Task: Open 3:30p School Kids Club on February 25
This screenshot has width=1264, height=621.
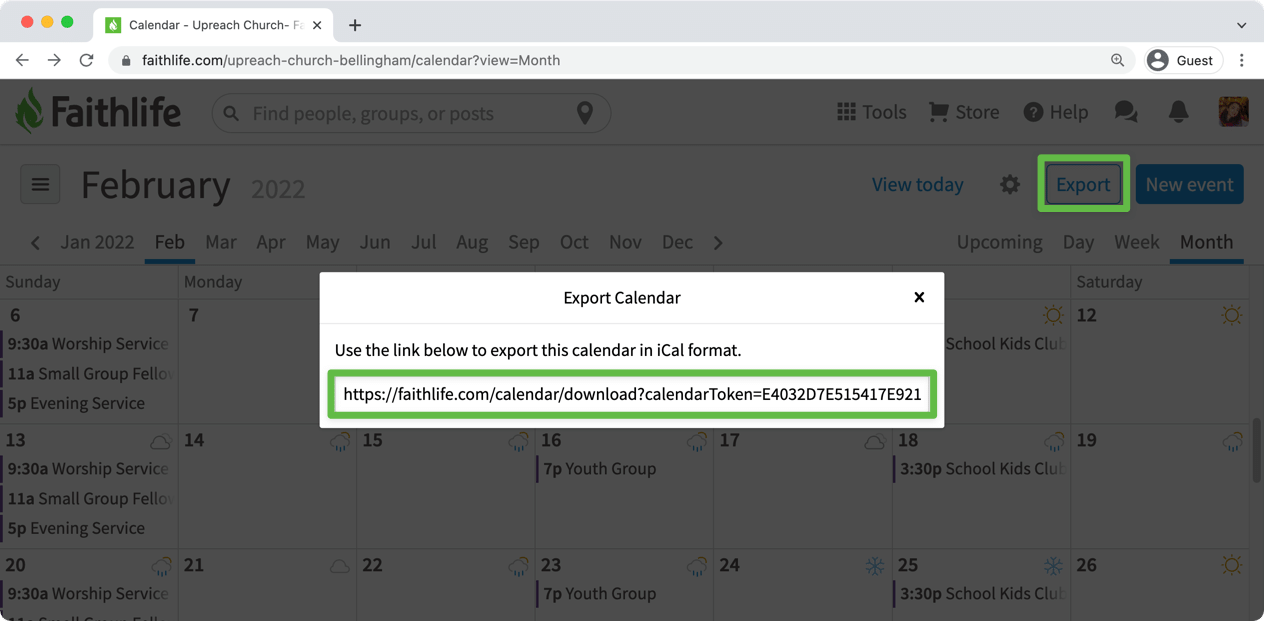Action: pos(980,594)
